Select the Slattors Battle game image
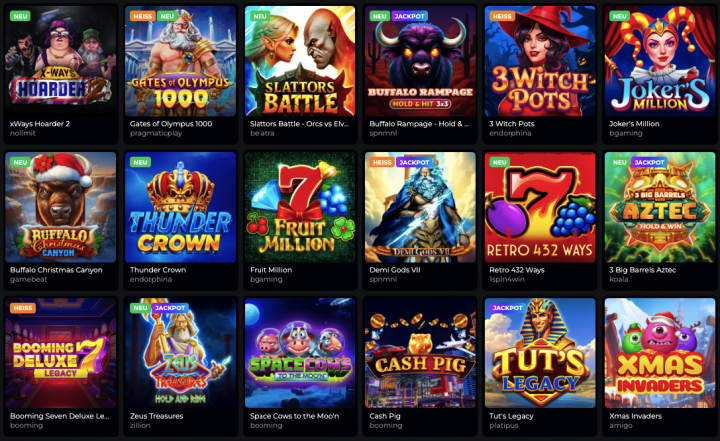Screen dimensions: 720x441 (300, 61)
